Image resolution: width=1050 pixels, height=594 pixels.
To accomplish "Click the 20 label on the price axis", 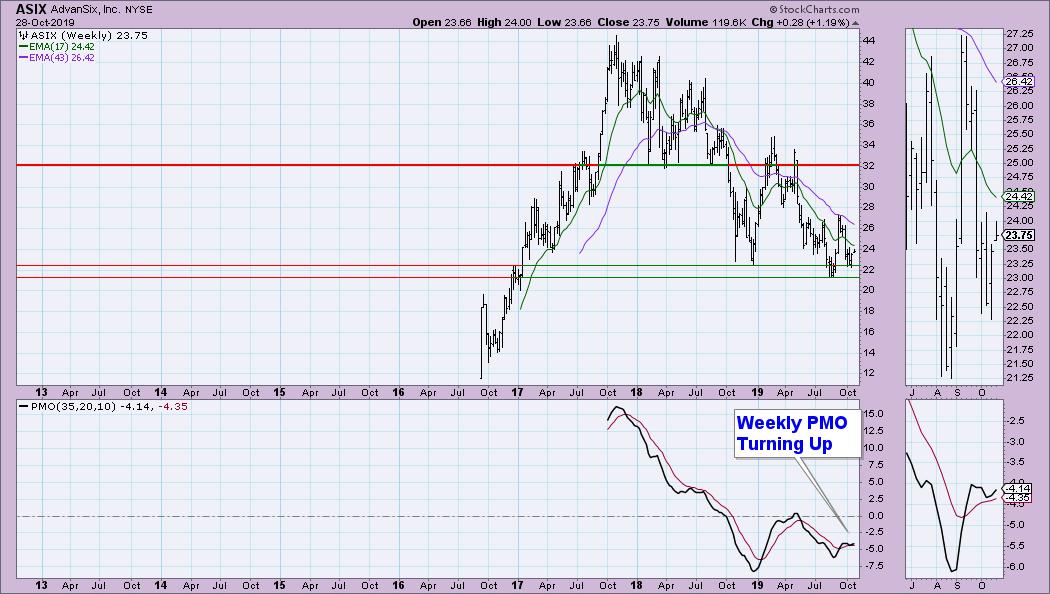I will pyautogui.click(x=868, y=290).
